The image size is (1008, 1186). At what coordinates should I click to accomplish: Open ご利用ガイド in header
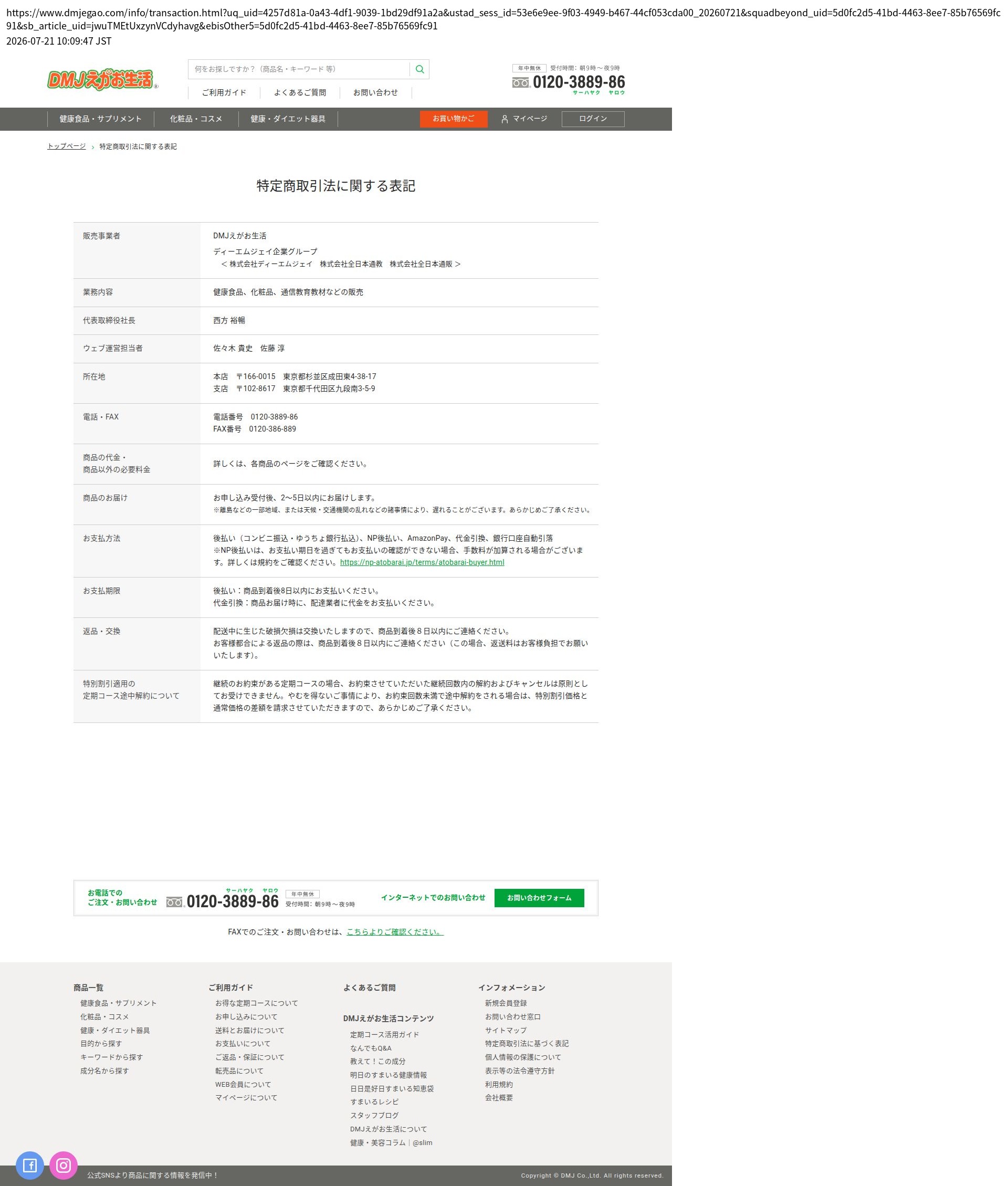coord(224,92)
